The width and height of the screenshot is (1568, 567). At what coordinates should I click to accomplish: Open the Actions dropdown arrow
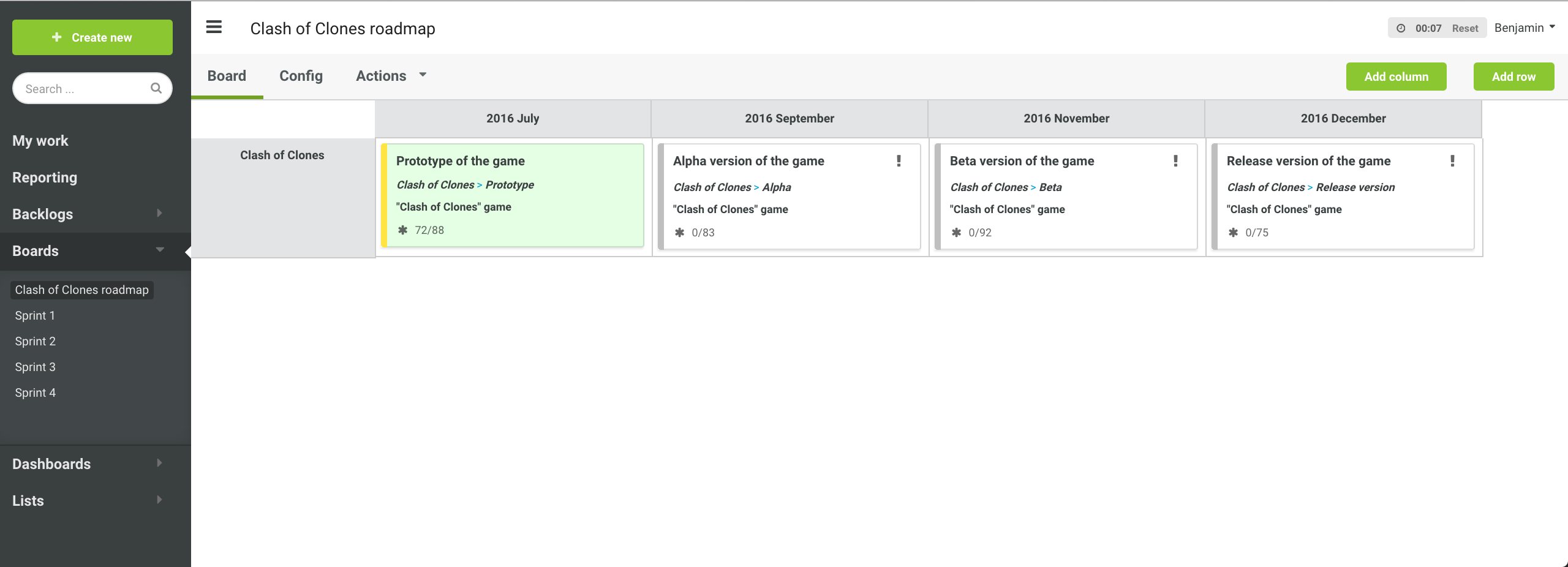tap(423, 75)
